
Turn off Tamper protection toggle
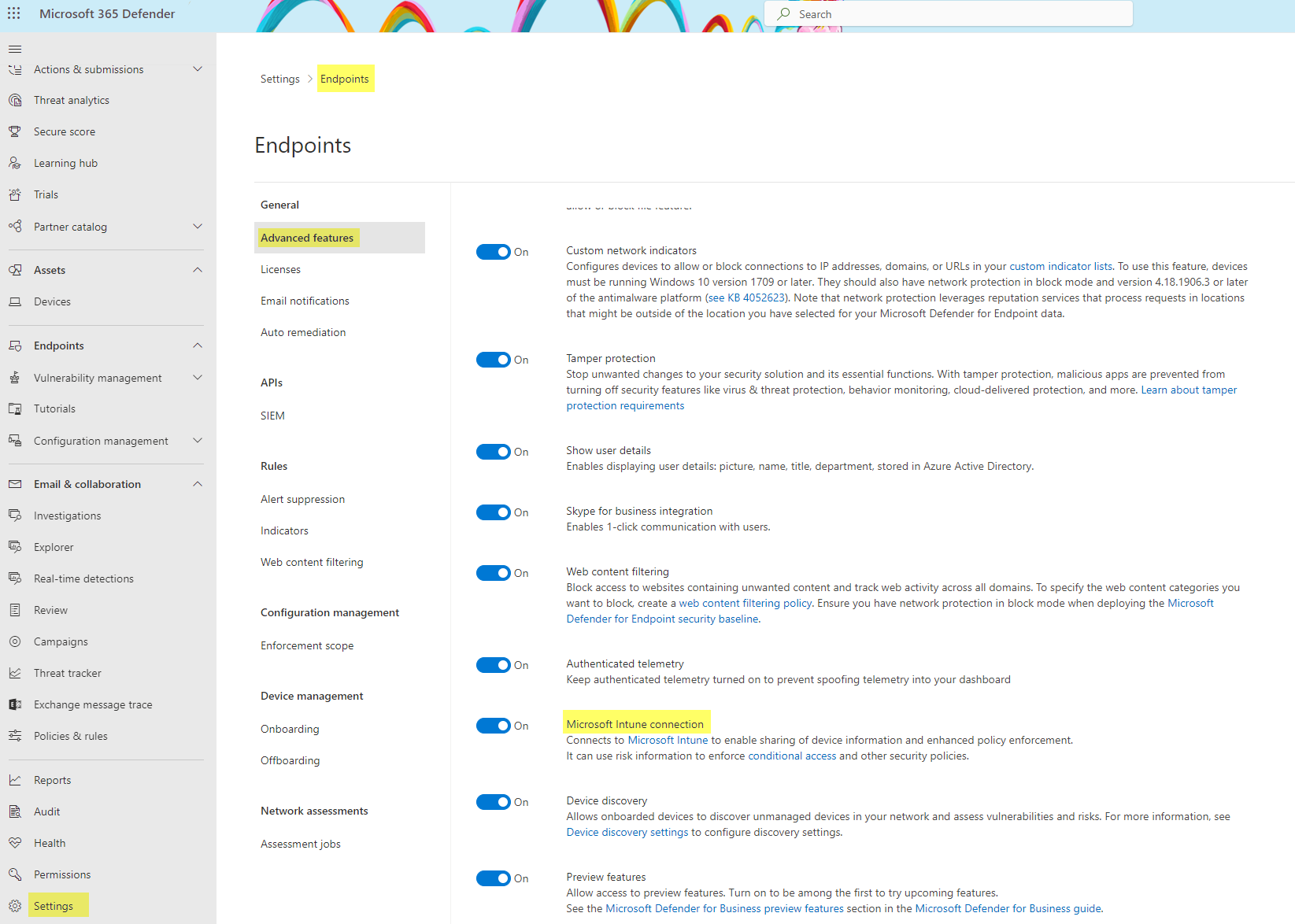click(x=494, y=360)
